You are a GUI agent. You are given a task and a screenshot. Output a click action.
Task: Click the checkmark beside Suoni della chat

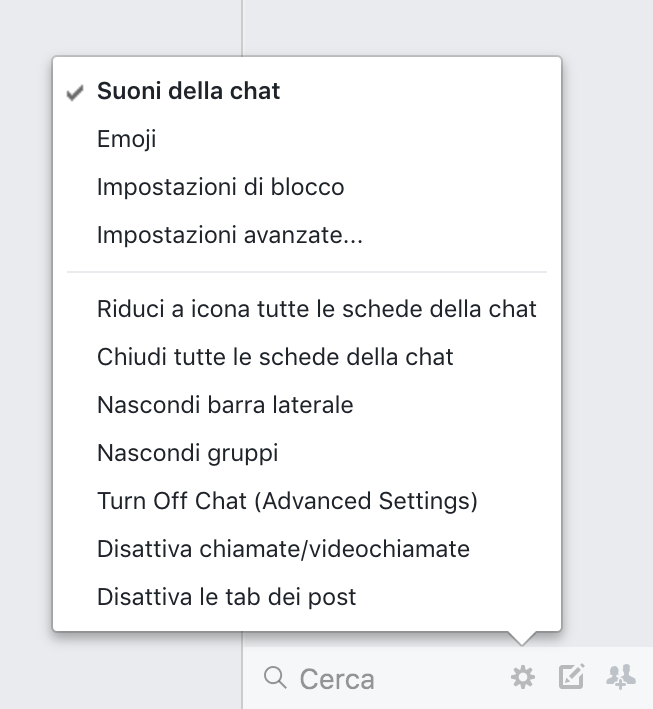[75, 92]
